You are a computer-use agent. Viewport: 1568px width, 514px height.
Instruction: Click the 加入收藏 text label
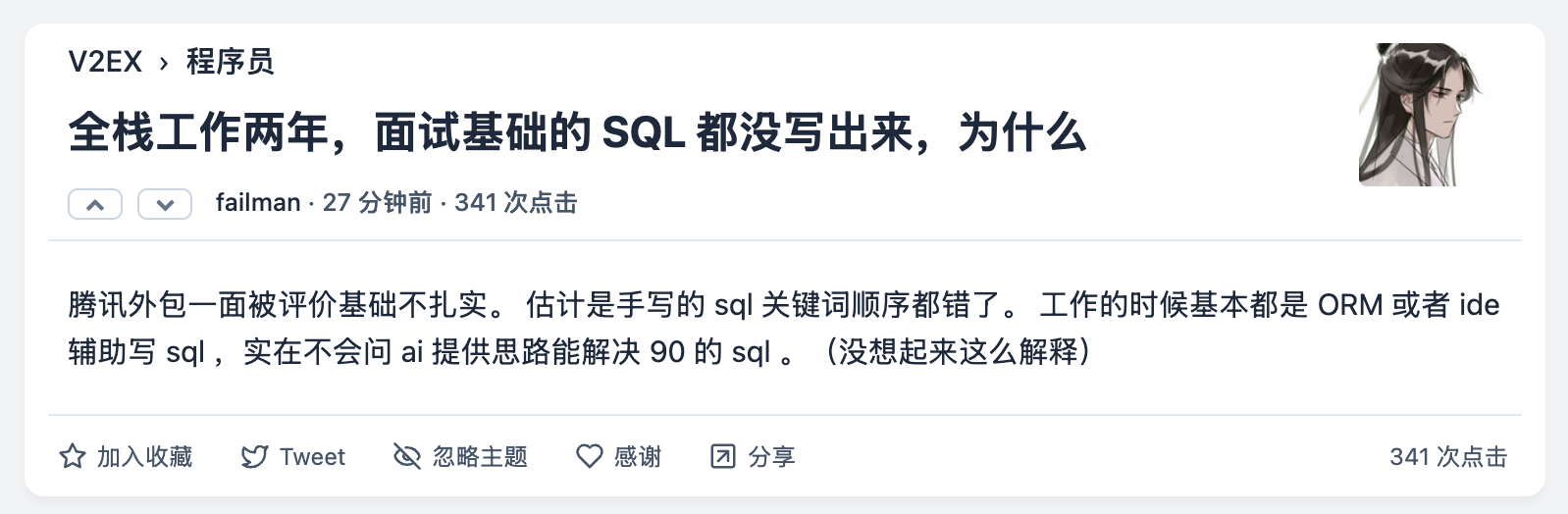click(144, 457)
